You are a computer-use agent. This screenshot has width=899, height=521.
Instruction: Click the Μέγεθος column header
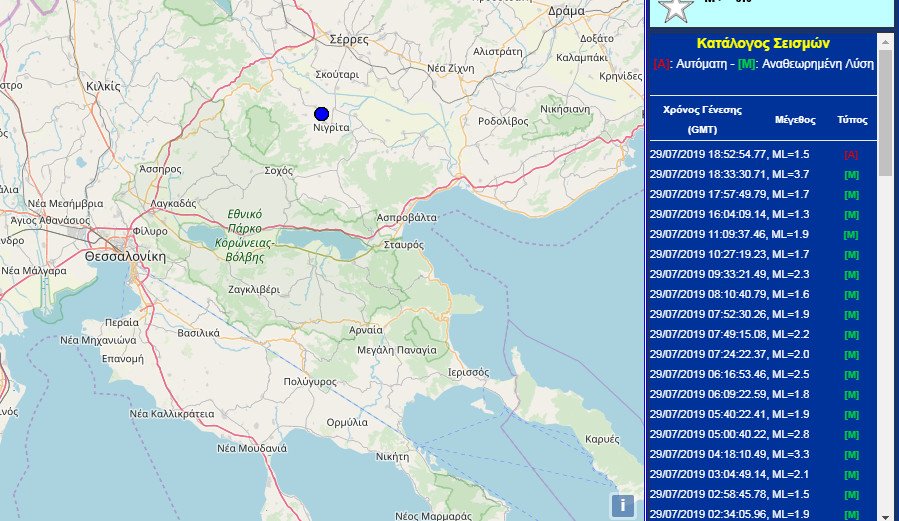(x=795, y=120)
